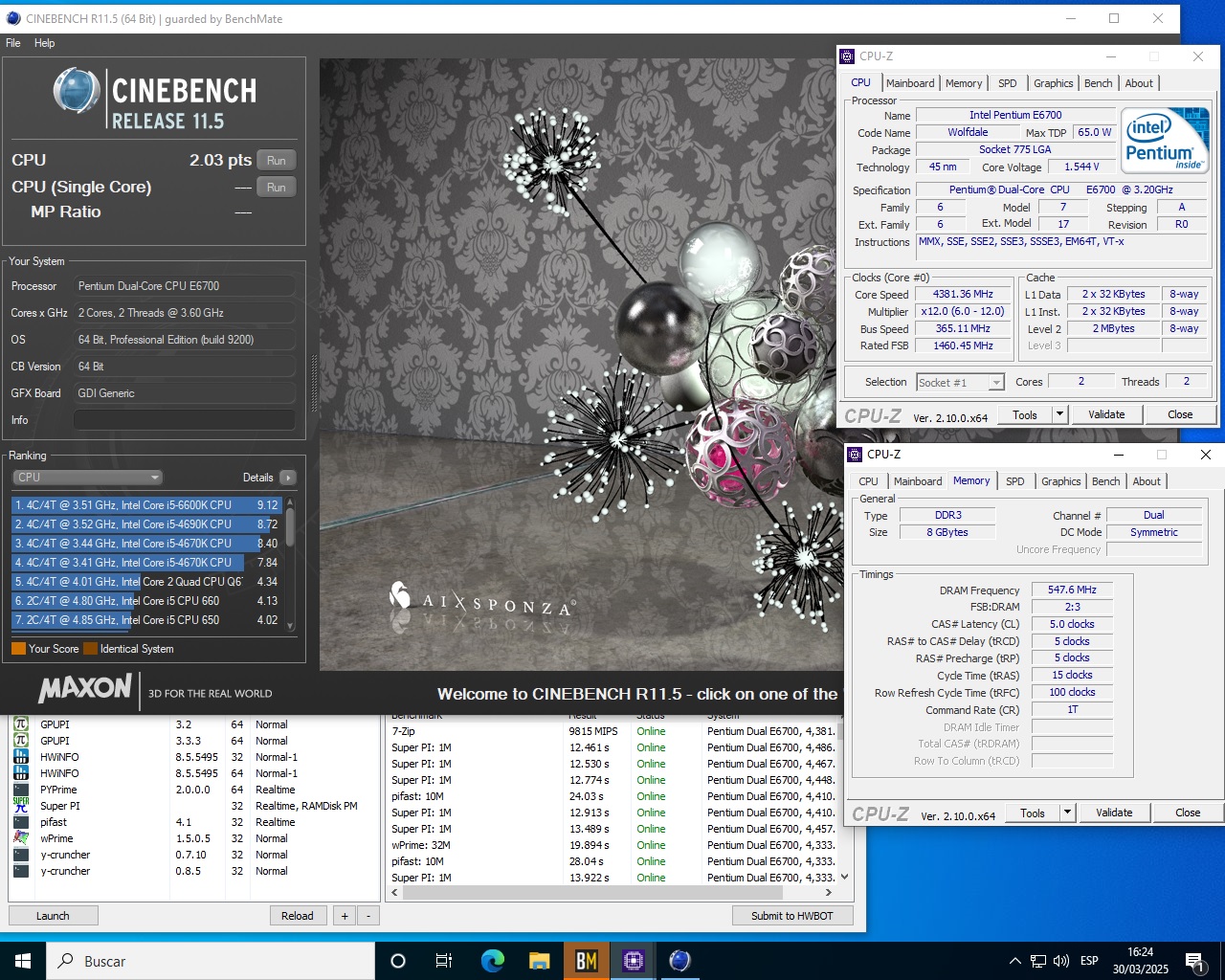Image resolution: width=1225 pixels, height=980 pixels.
Task: Click the plus button beside Reload
Action: (345, 916)
